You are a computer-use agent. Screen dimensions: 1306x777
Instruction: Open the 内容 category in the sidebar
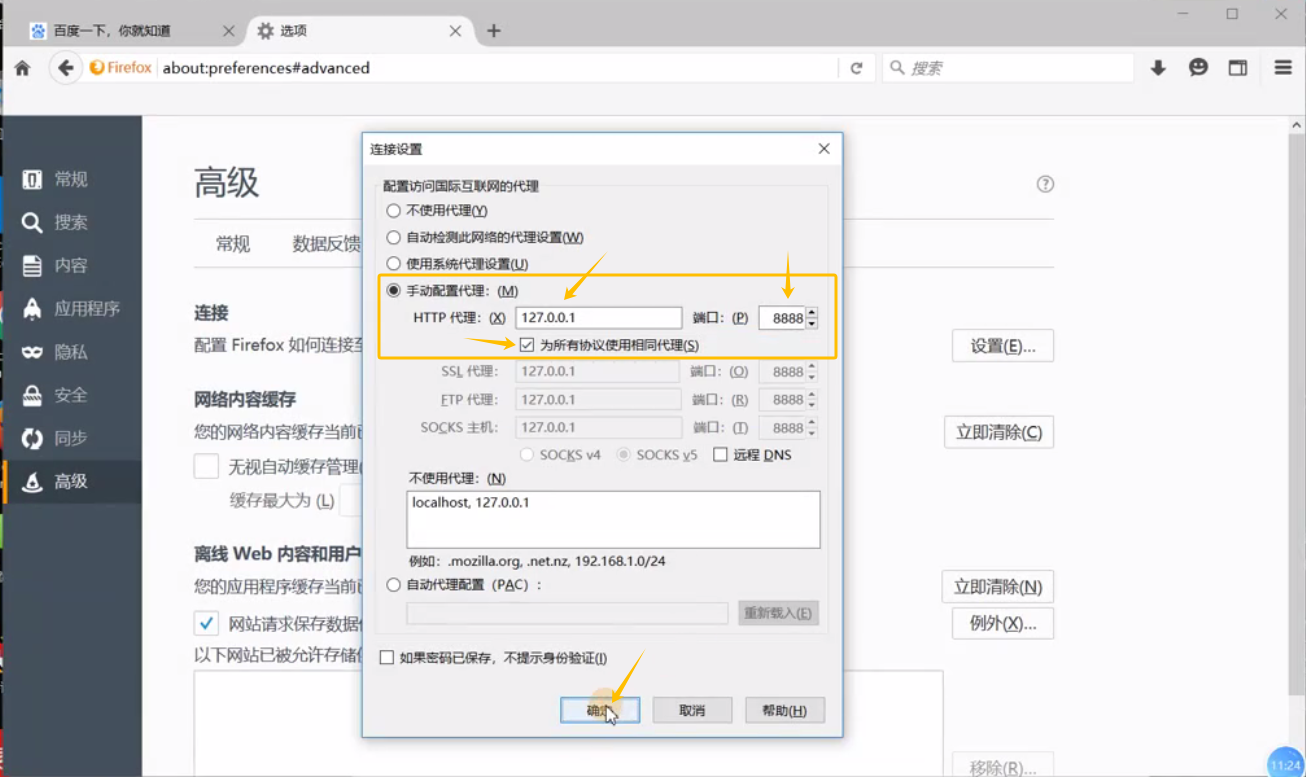pos(71,266)
